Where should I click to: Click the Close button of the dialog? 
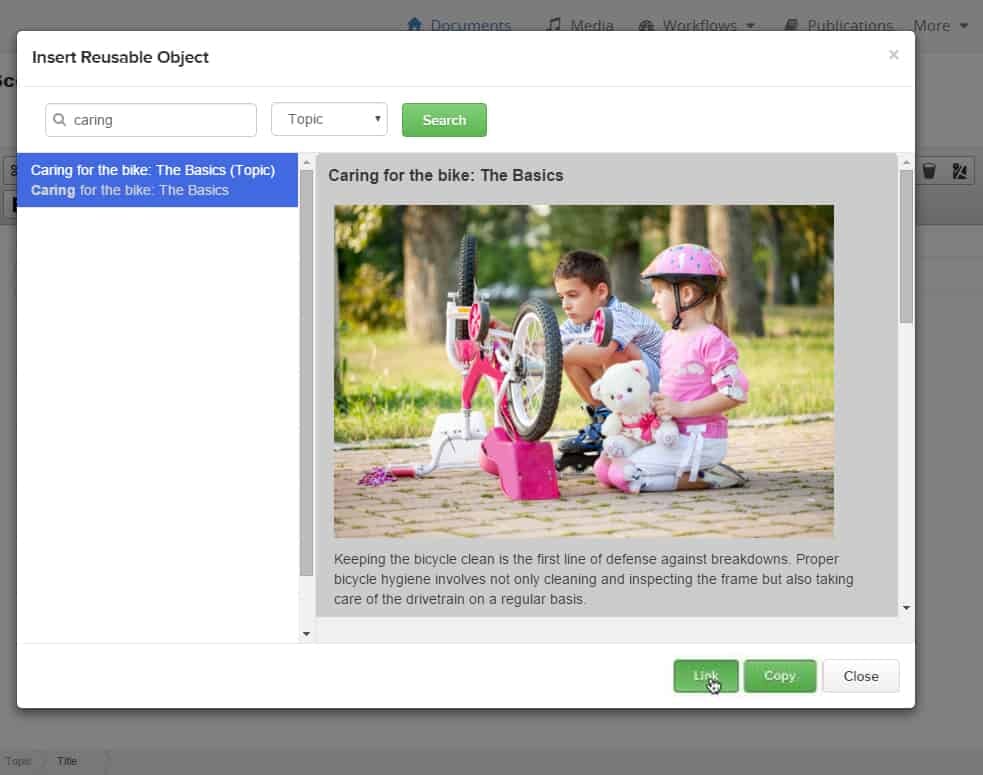pos(860,676)
